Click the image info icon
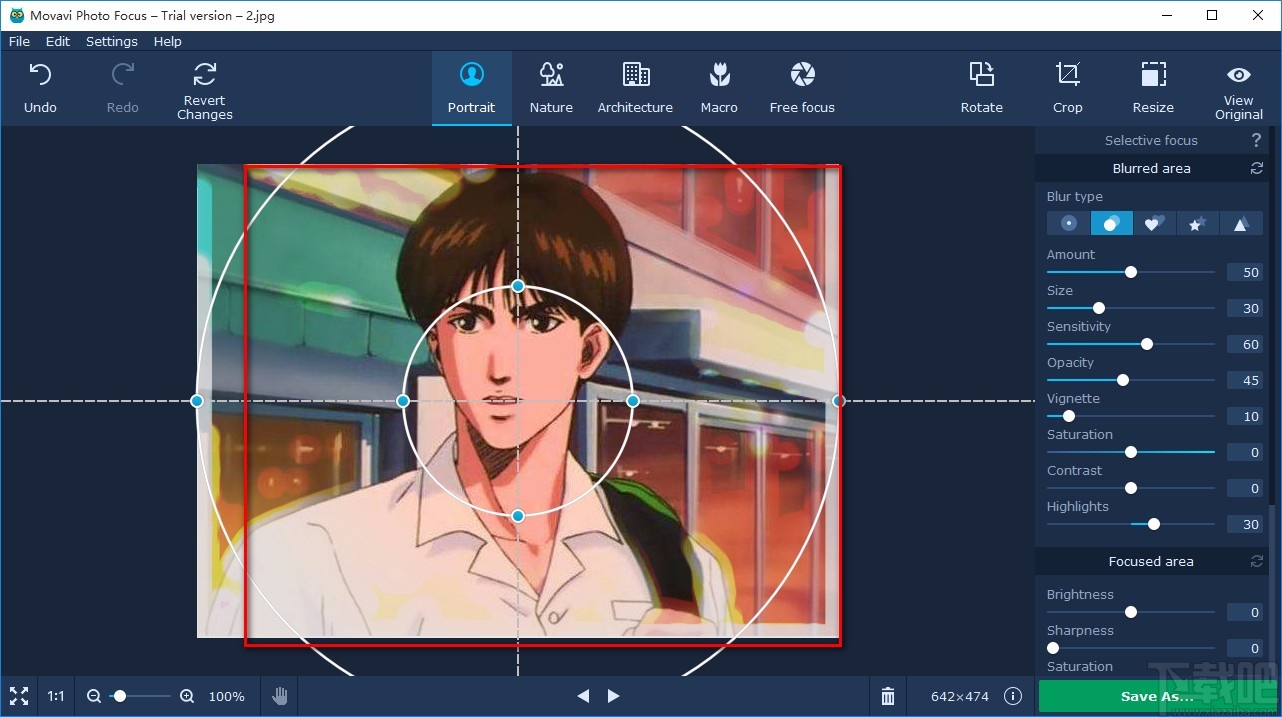The height and width of the screenshot is (717, 1282). 1013,696
